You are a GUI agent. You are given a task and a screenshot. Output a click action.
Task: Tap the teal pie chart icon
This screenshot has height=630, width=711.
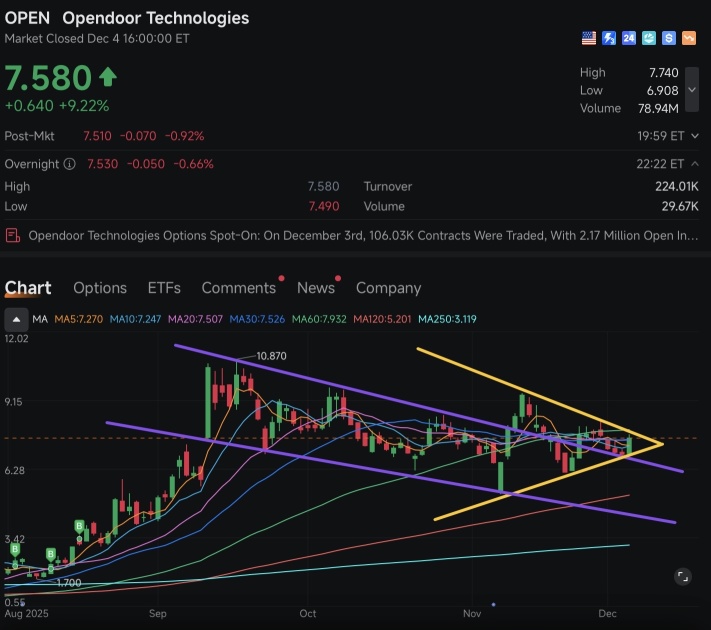[x=648, y=38]
